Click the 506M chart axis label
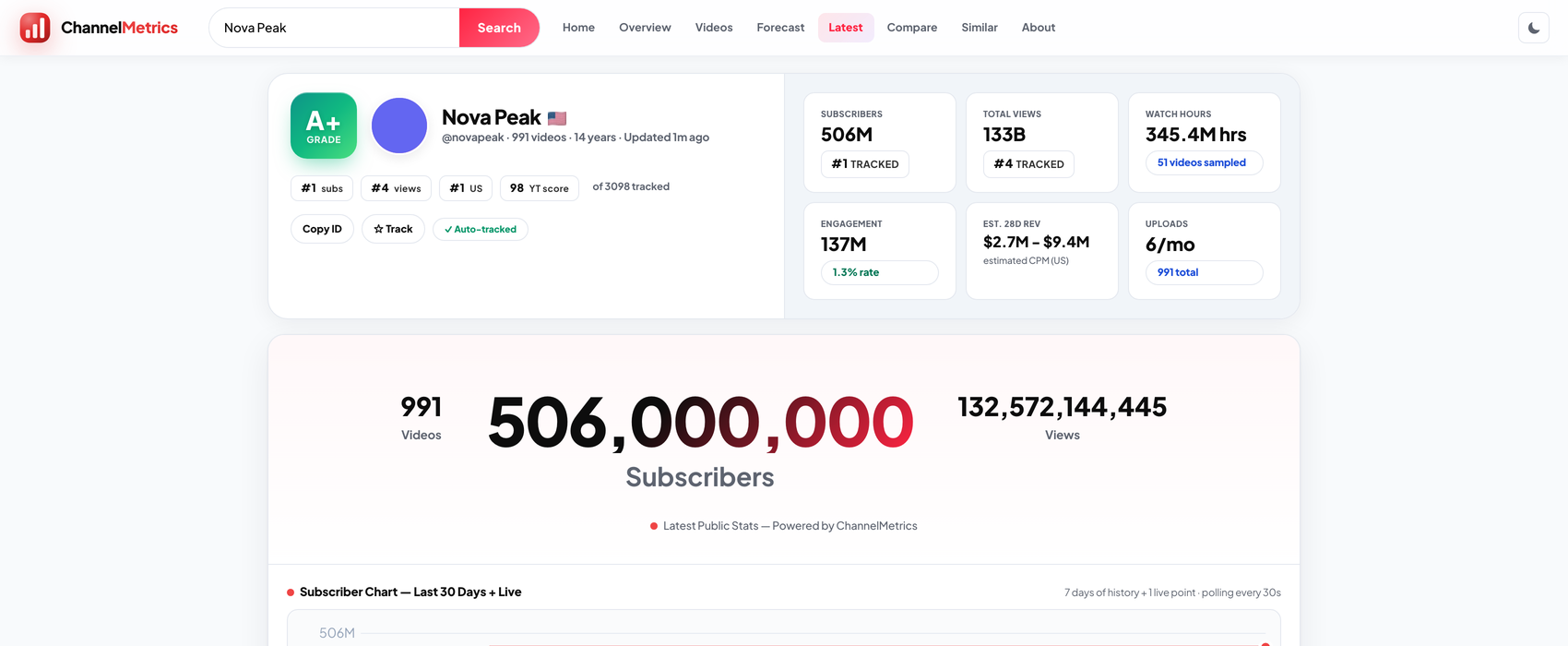1568x646 pixels. point(337,633)
